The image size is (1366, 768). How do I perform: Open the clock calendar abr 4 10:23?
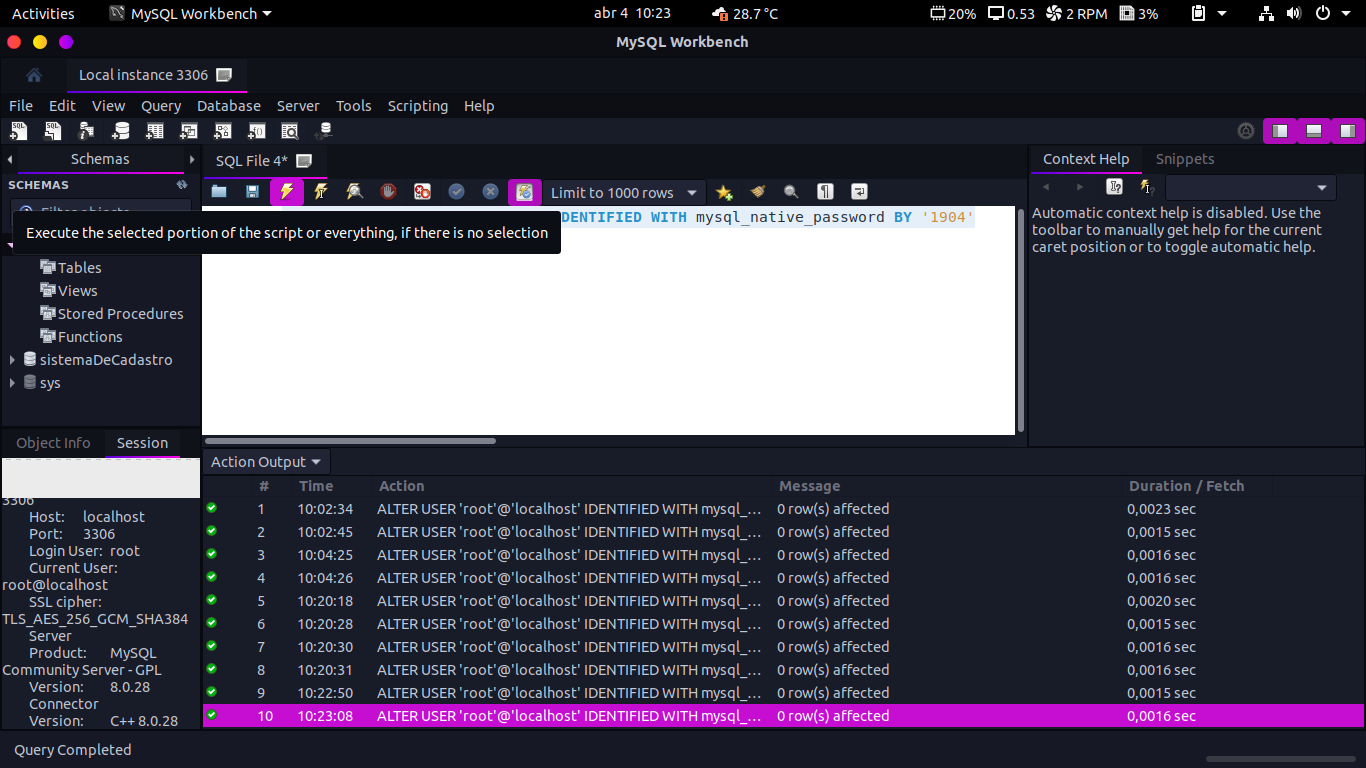tap(632, 14)
